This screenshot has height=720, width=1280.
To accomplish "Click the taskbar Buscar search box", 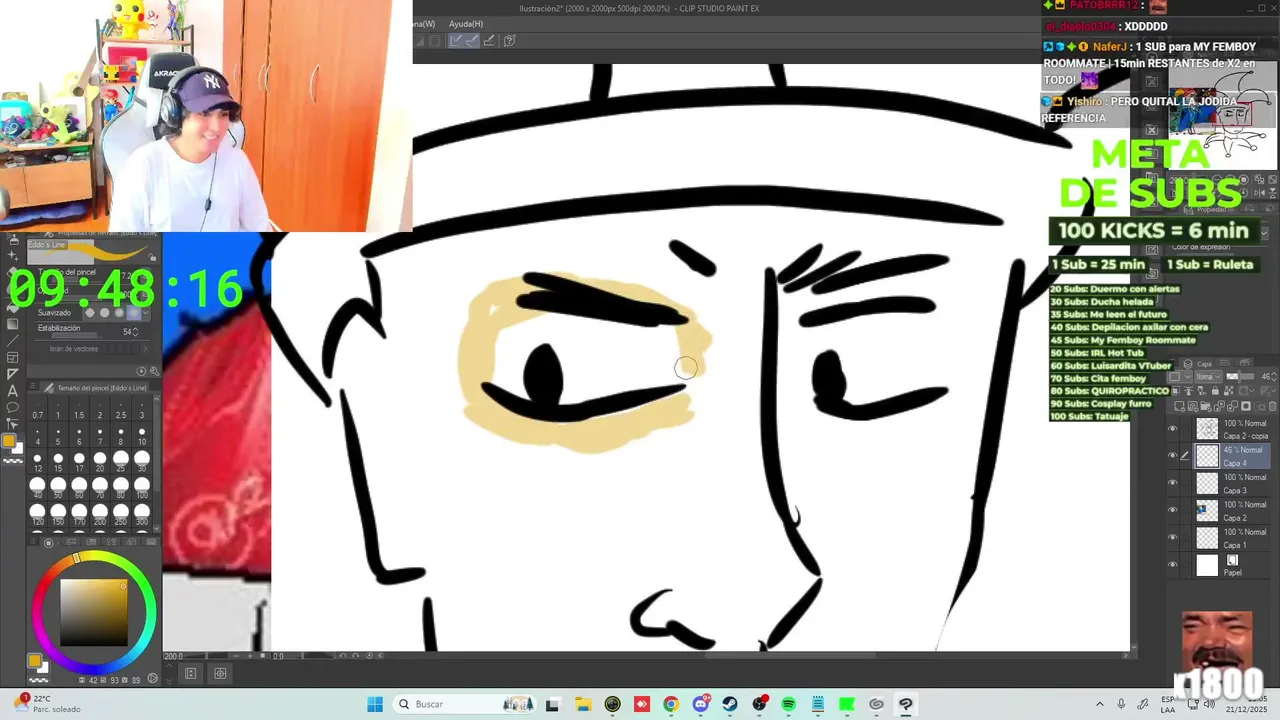I will point(466,704).
